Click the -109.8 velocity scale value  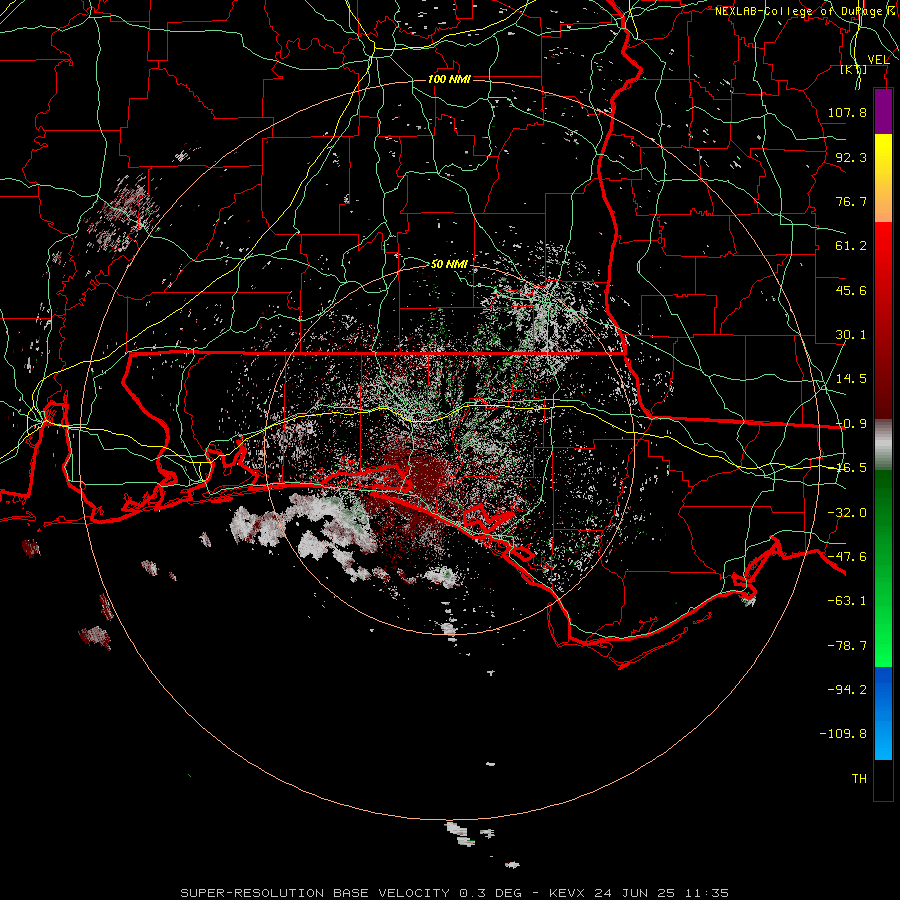point(843,734)
